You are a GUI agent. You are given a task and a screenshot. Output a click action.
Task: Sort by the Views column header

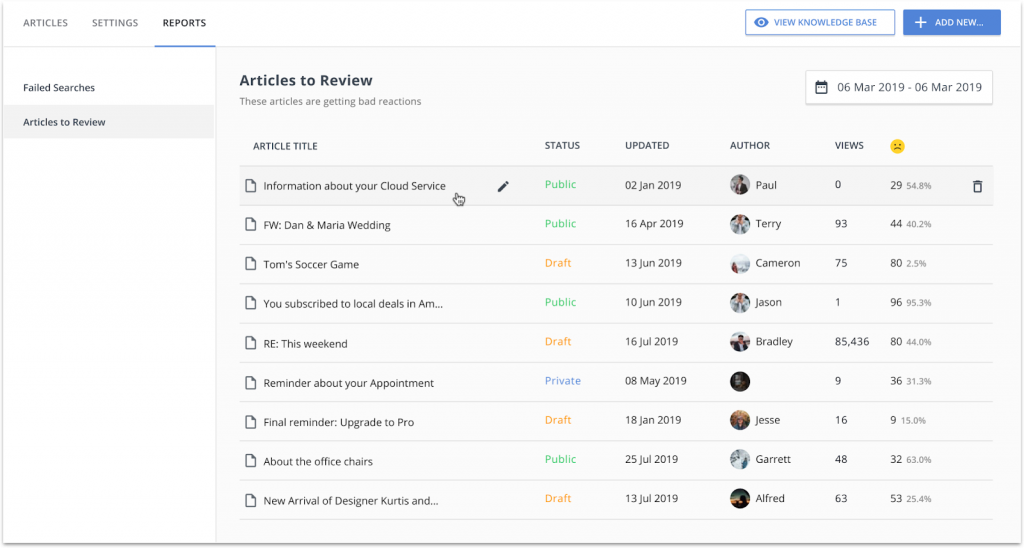849,146
